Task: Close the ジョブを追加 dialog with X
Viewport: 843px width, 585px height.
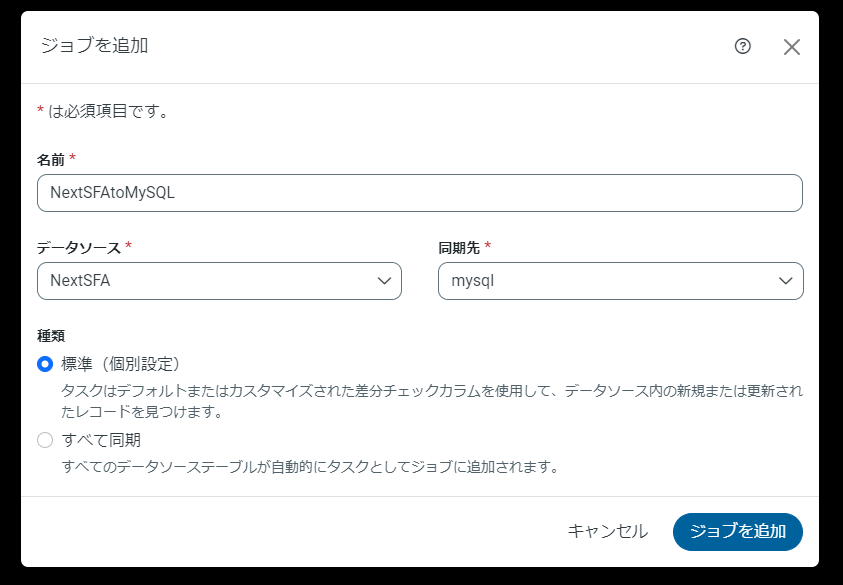Action: (x=792, y=47)
